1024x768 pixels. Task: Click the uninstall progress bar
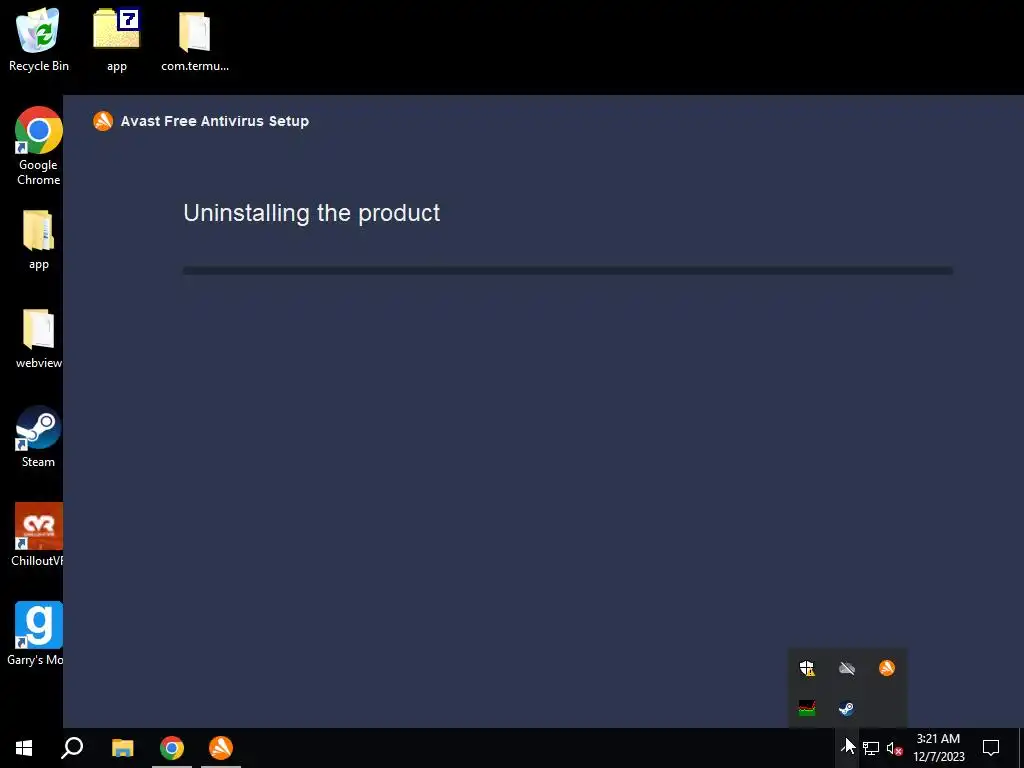[568, 270]
